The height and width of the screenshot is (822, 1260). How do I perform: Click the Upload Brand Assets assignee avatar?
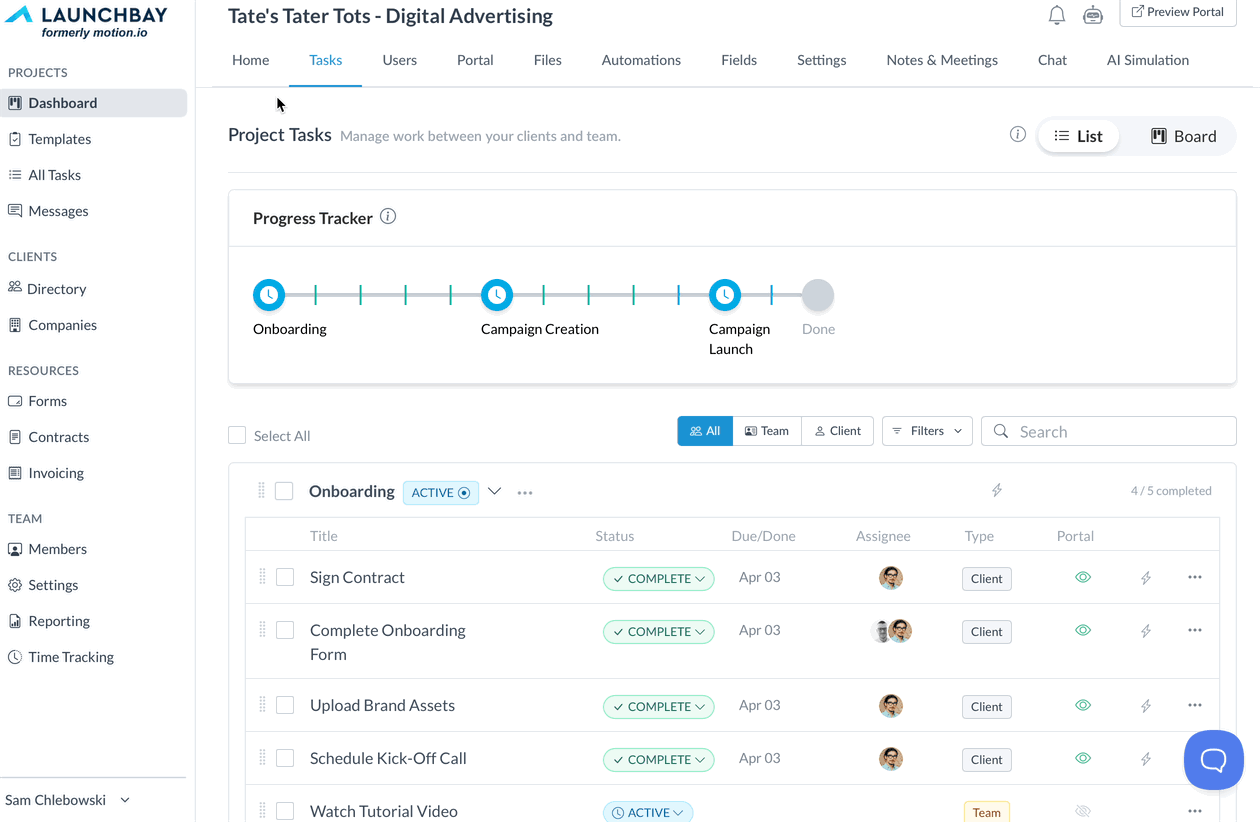coord(891,705)
